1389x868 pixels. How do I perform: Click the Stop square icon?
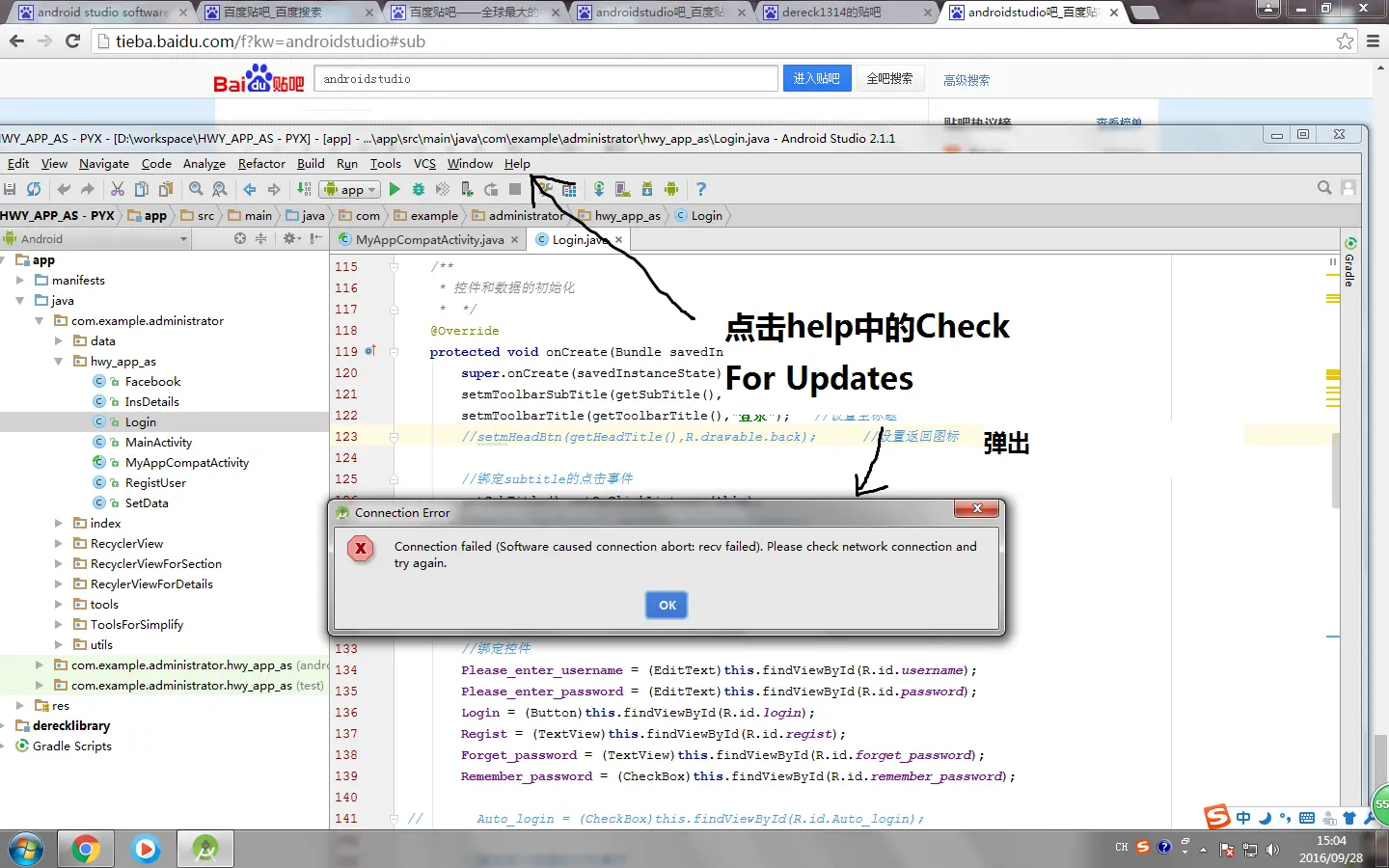(x=515, y=189)
